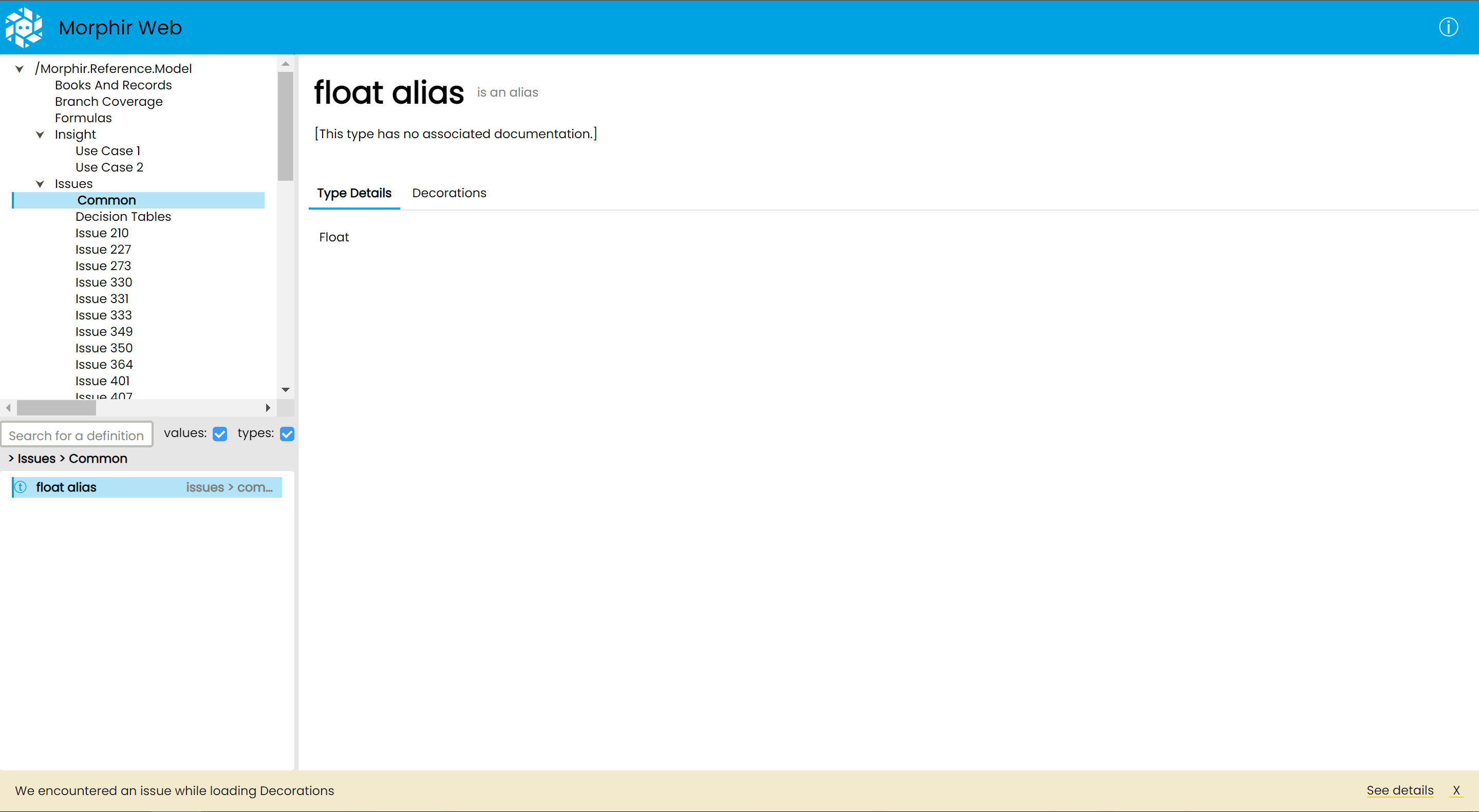Click the tree scroll down arrow

pos(285,390)
